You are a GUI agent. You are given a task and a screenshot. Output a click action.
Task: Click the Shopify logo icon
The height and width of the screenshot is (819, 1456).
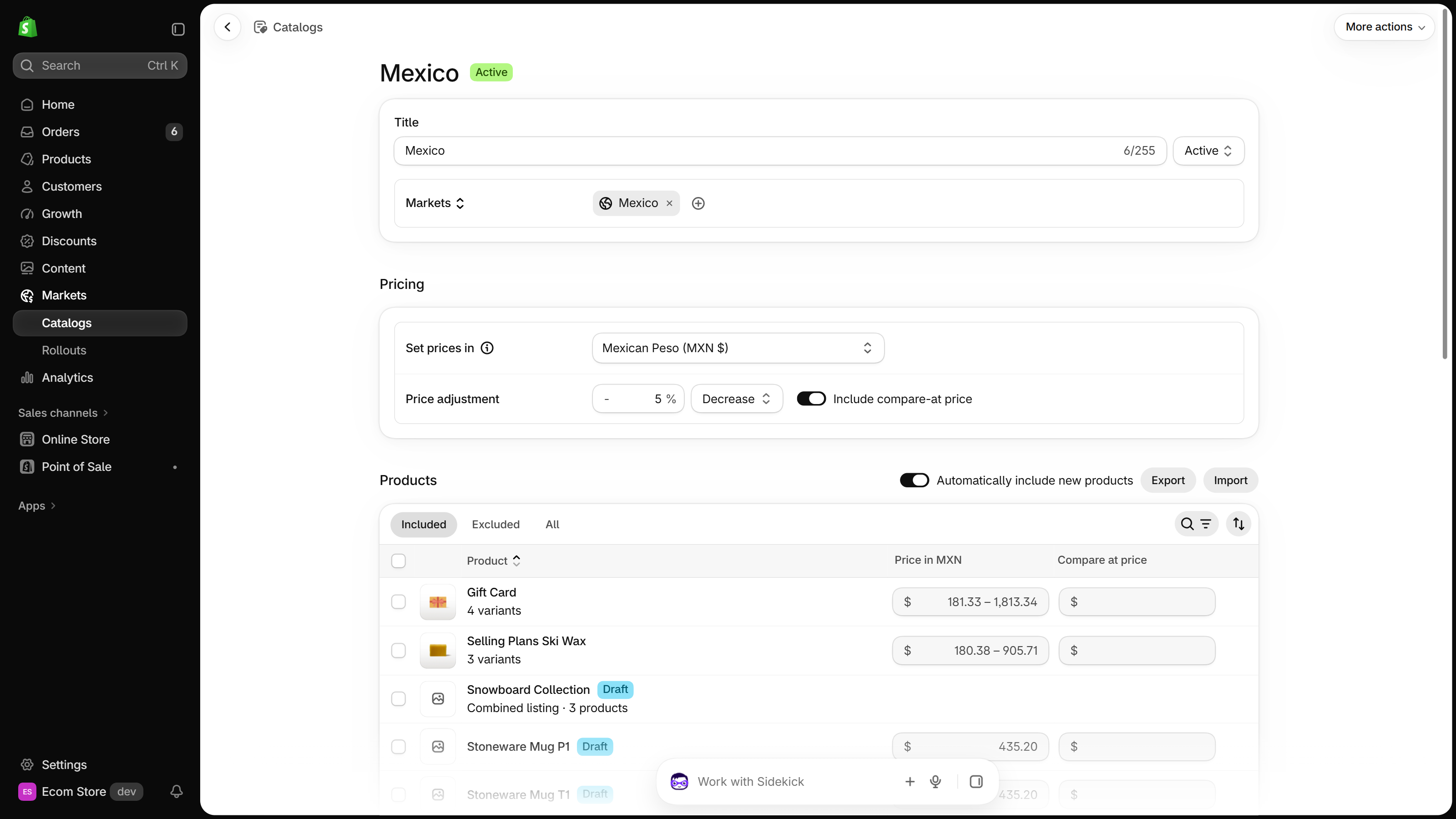28,27
